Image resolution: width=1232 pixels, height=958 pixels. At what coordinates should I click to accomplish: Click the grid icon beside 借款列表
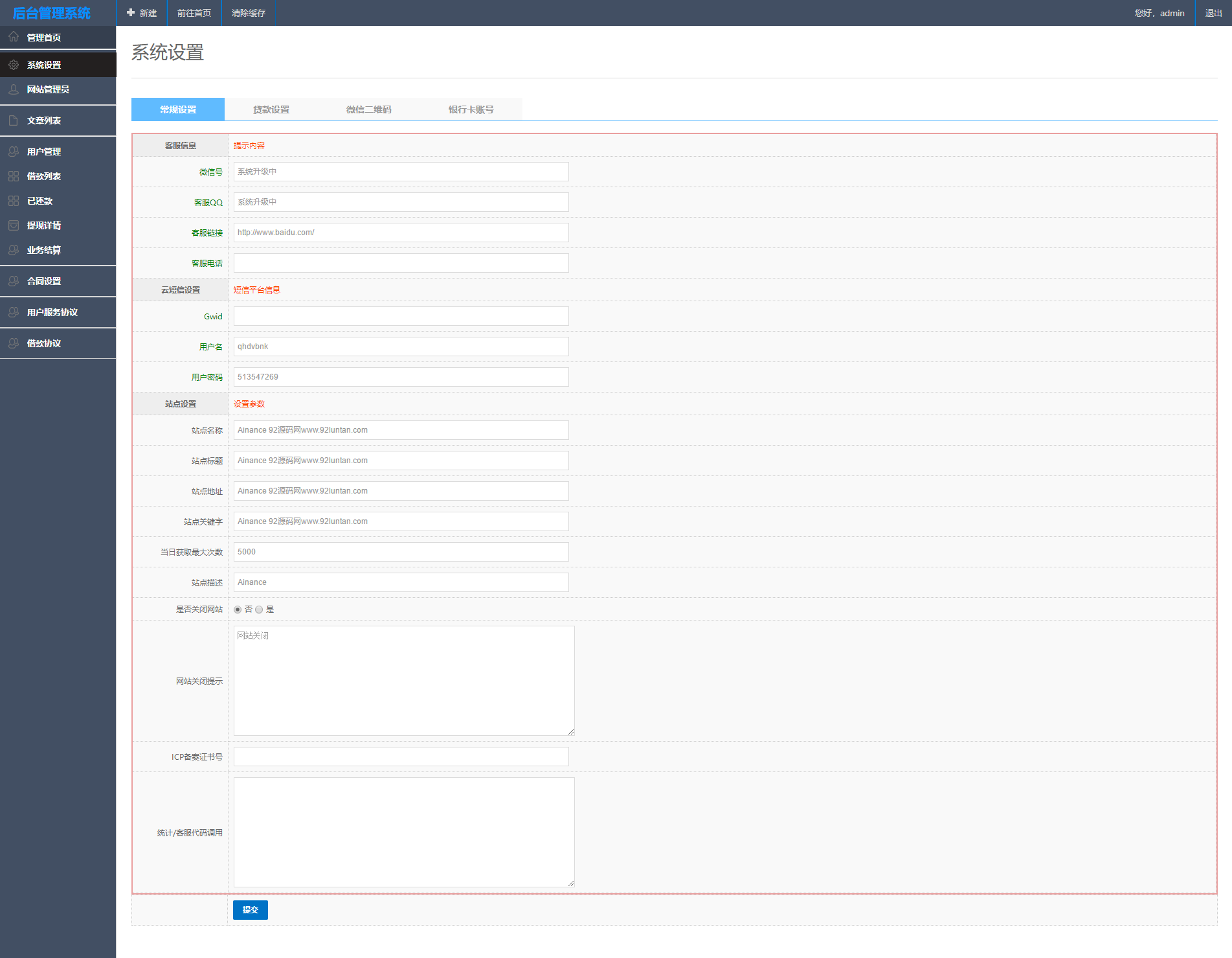coord(14,176)
